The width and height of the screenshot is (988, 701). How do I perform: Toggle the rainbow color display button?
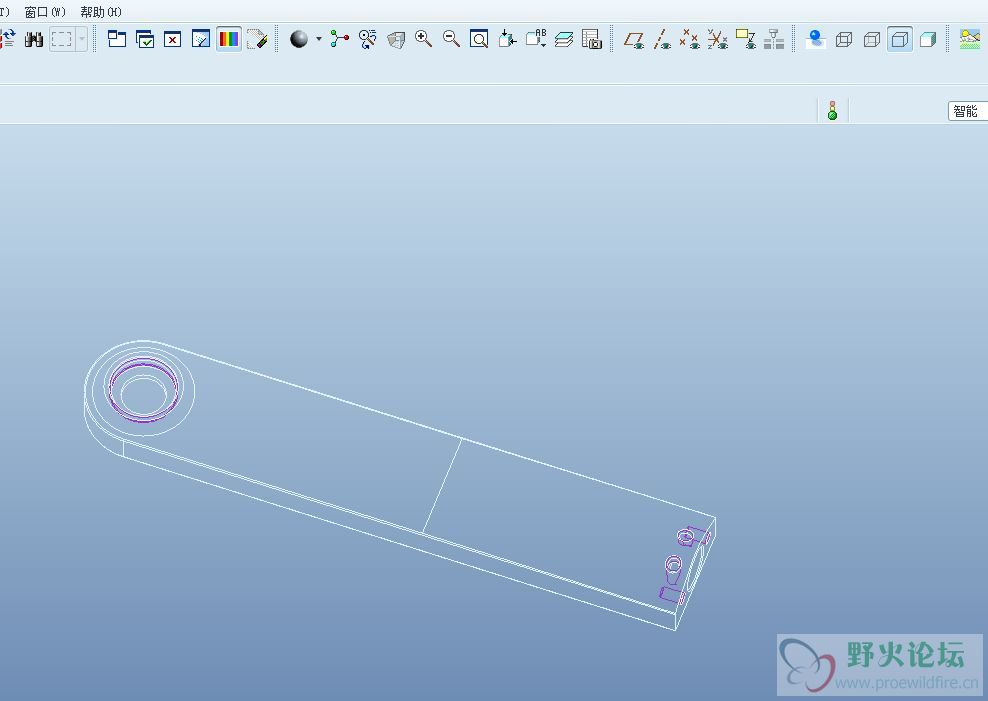(x=229, y=40)
